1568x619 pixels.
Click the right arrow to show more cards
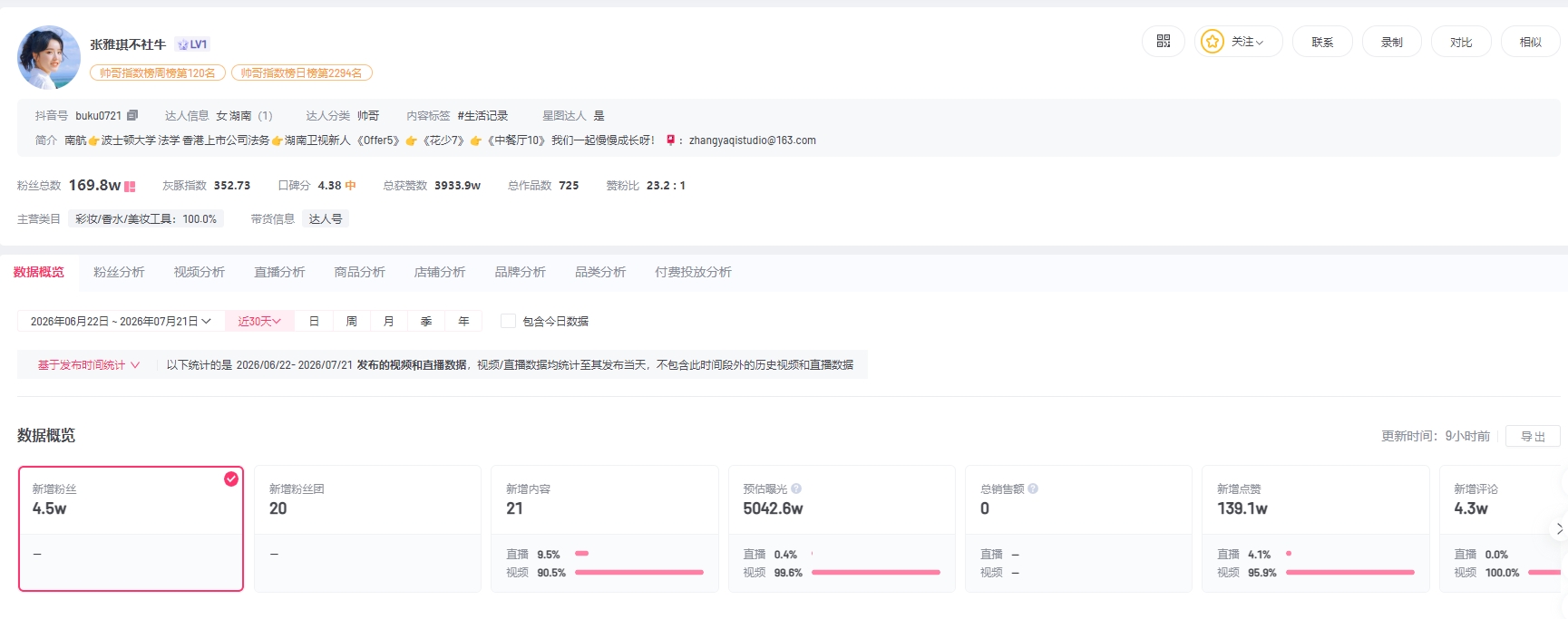(1559, 528)
